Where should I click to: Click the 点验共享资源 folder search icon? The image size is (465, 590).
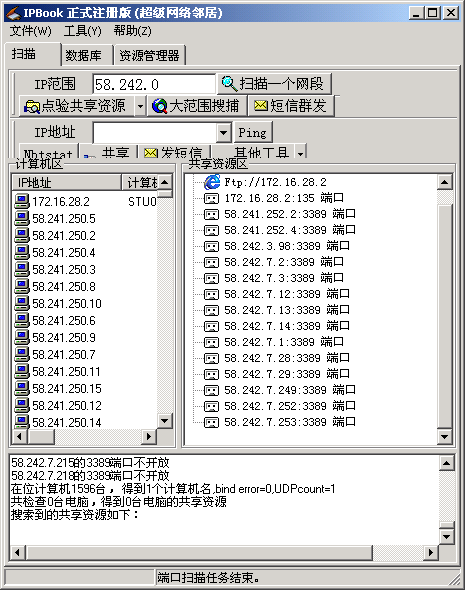click(32, 106)
